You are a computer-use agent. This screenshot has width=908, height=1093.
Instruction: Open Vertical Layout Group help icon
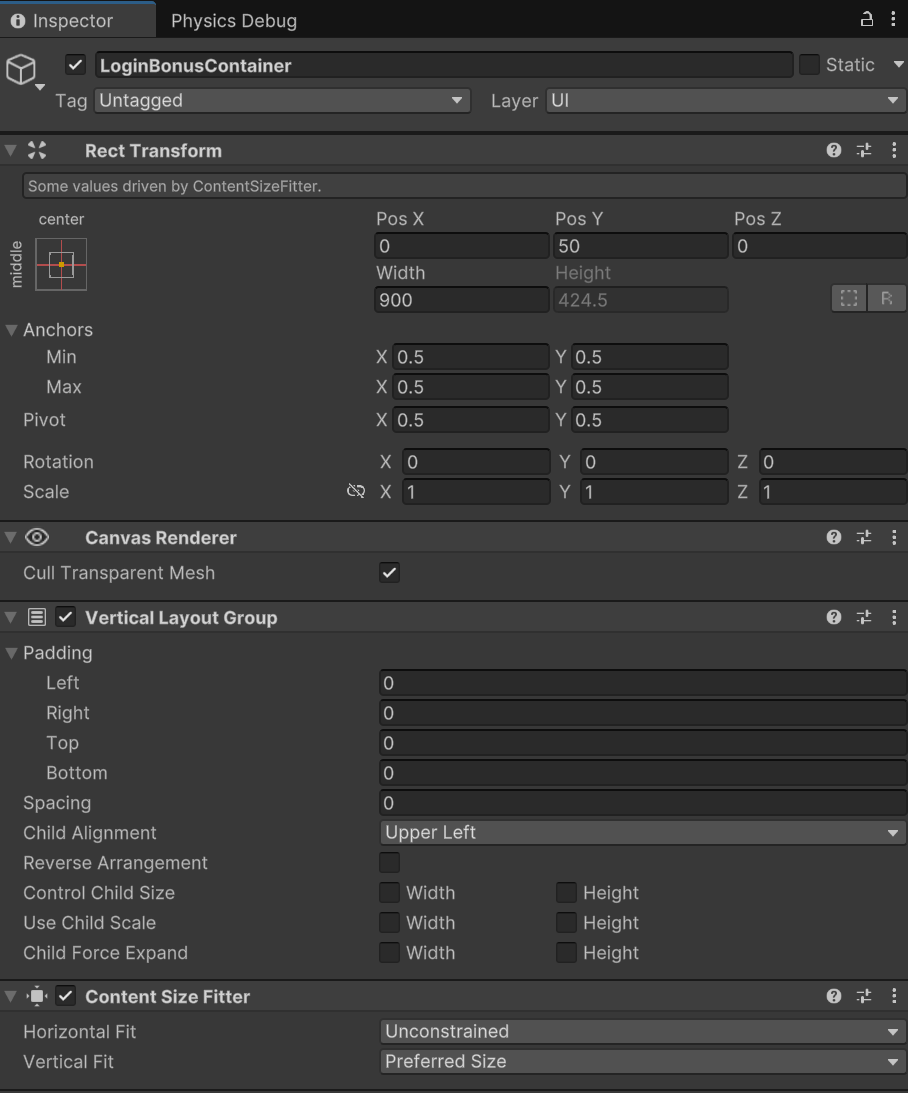pos(834,617)
